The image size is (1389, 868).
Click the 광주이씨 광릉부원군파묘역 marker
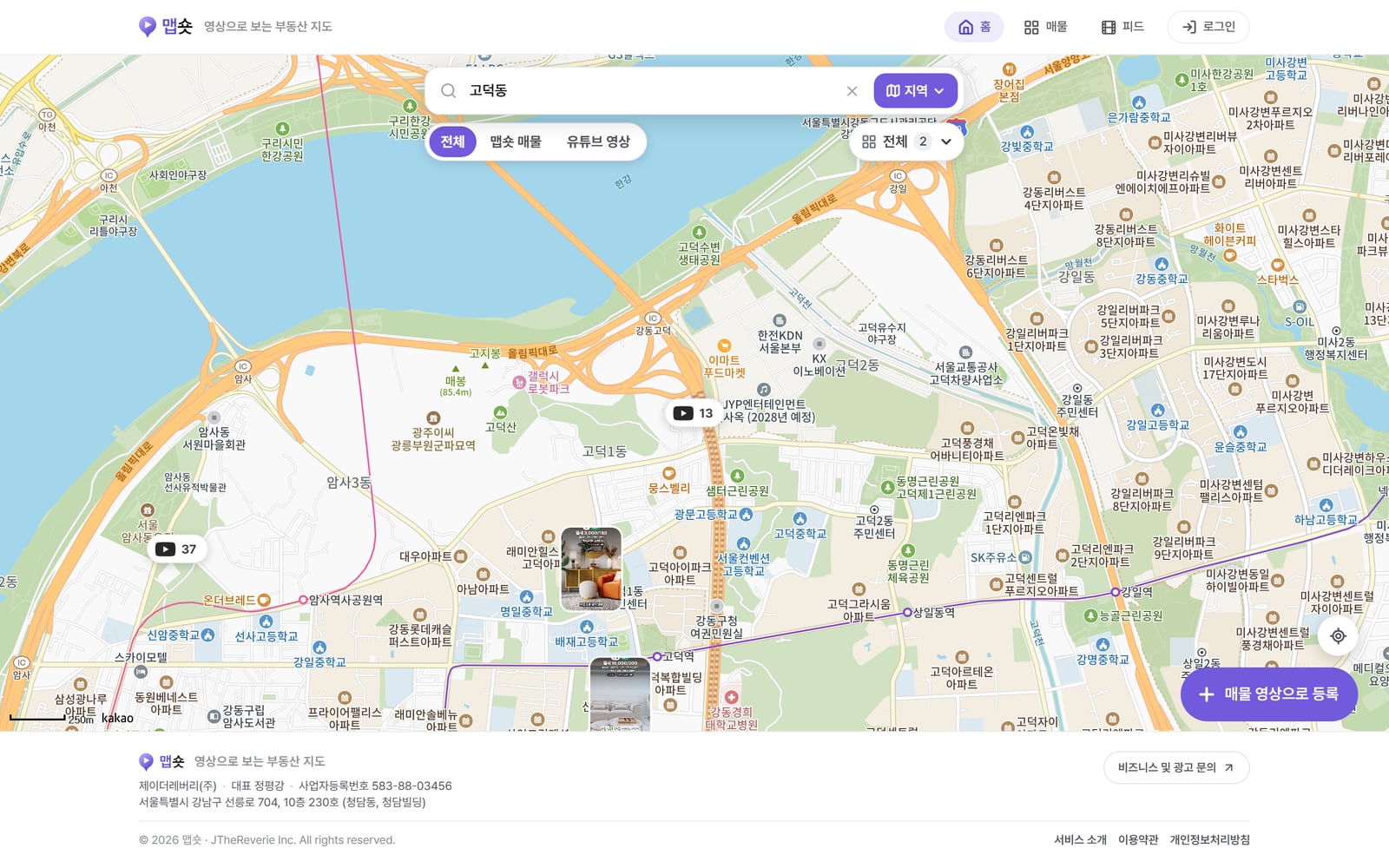coord(433,418)
